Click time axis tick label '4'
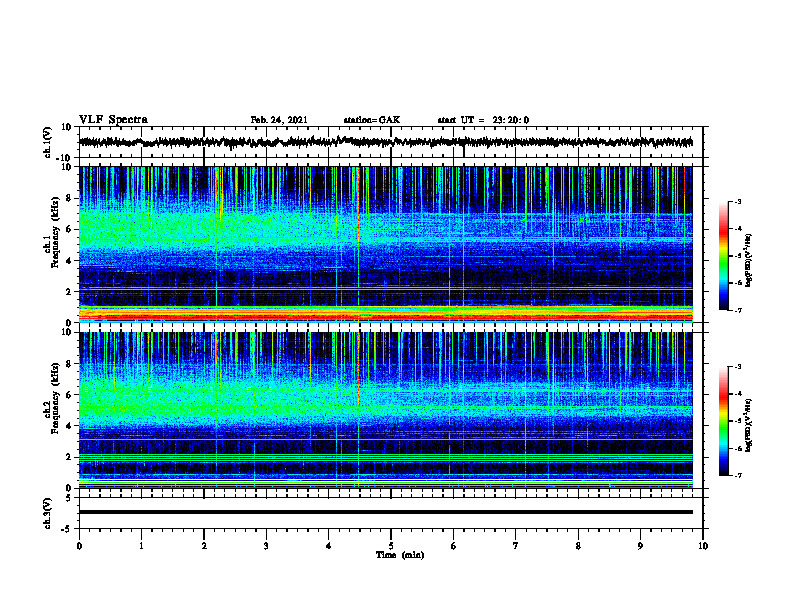792x612 pixels. point(329,546)
